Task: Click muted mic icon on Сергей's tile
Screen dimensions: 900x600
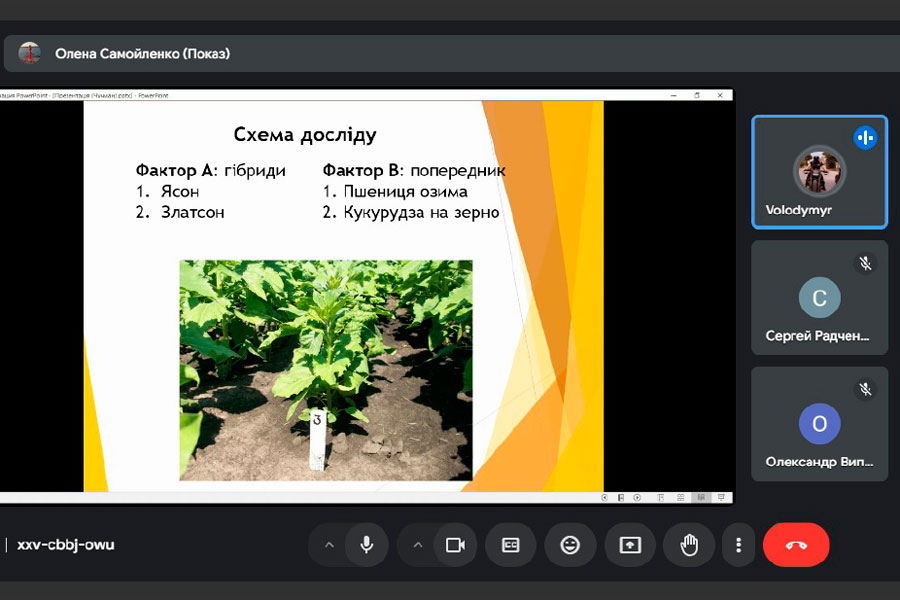Action: pos(866,263)
